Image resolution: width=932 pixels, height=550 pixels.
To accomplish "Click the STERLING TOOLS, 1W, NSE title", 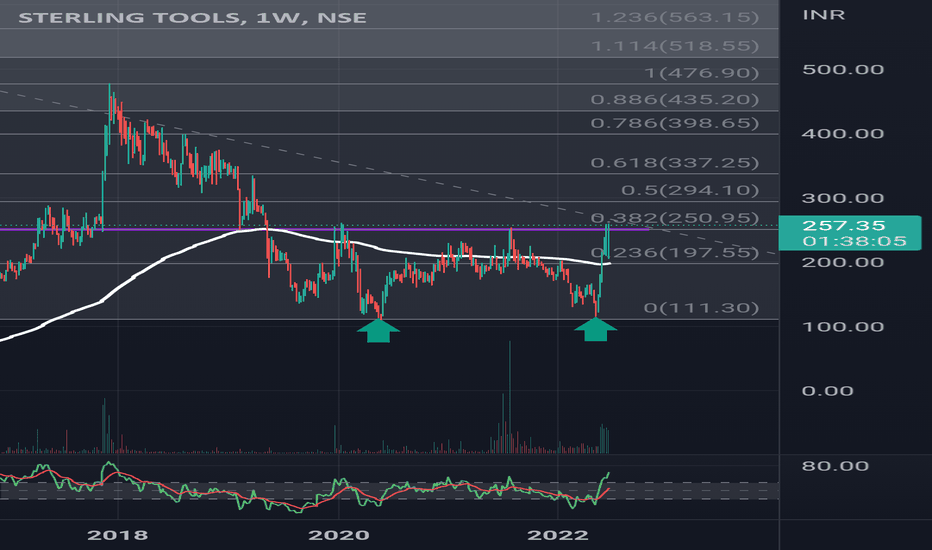I will [x=192, y=17].
